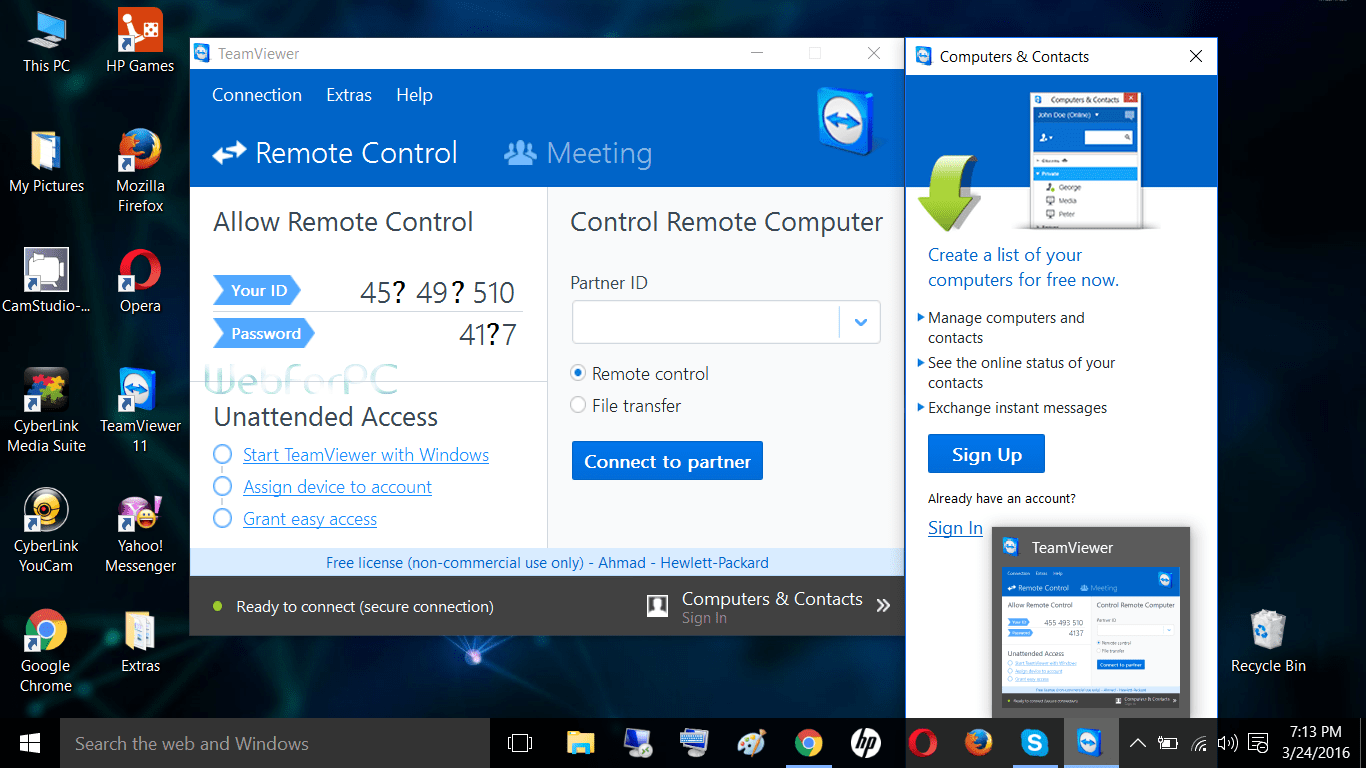Open the Extras menu in TeamViewer
Image resolution: width=1366 pixels, height=768 pixels.
coord(349,95)
